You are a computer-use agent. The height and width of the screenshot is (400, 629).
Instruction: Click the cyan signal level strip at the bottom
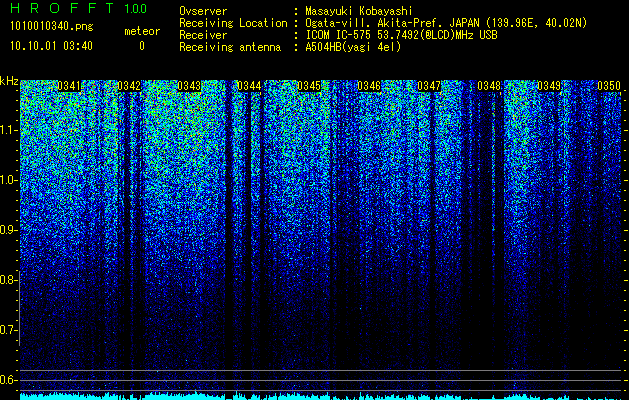pos(321,397)
